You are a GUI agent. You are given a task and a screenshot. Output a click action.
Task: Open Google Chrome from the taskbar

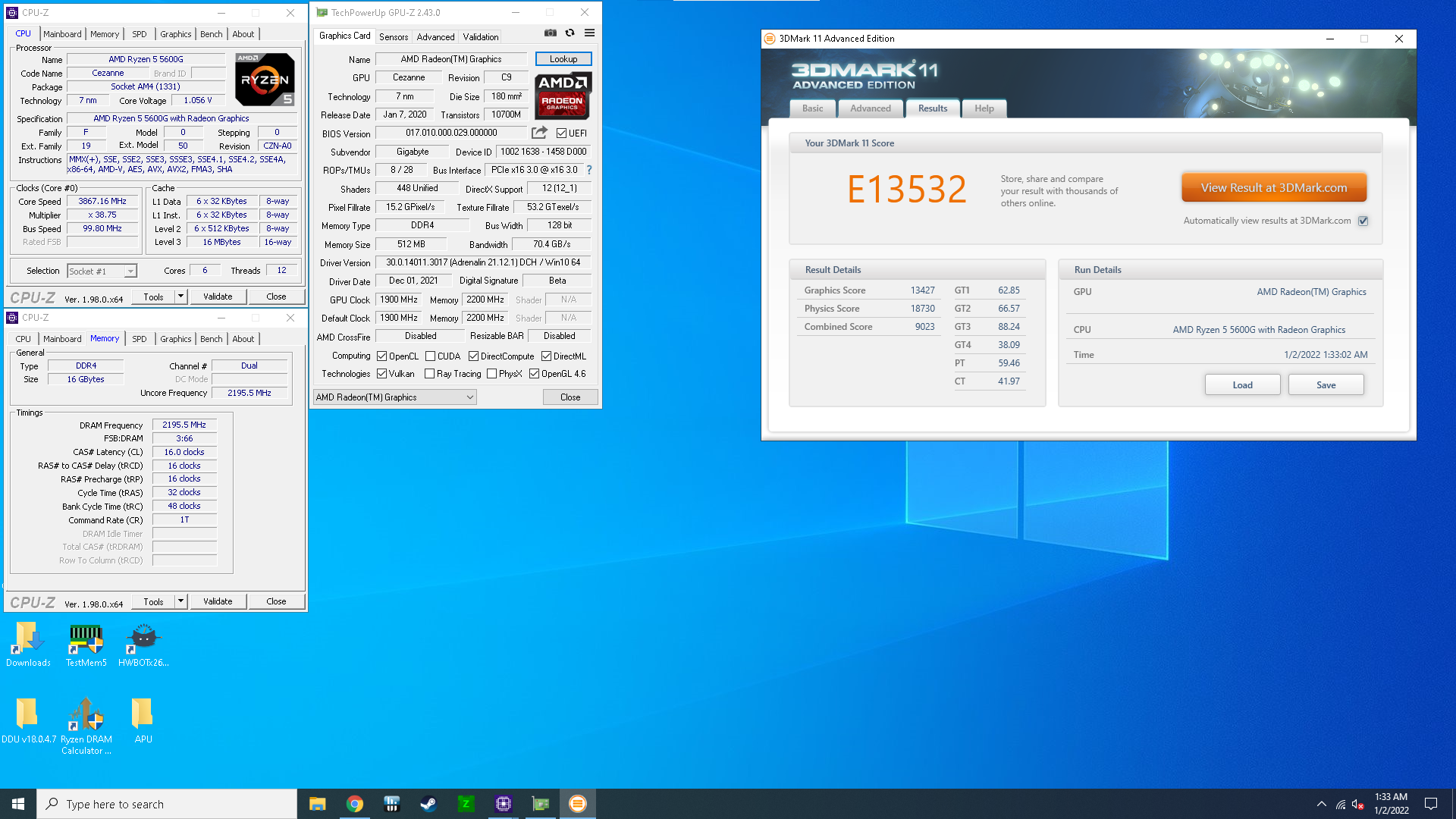pos(354,804)
